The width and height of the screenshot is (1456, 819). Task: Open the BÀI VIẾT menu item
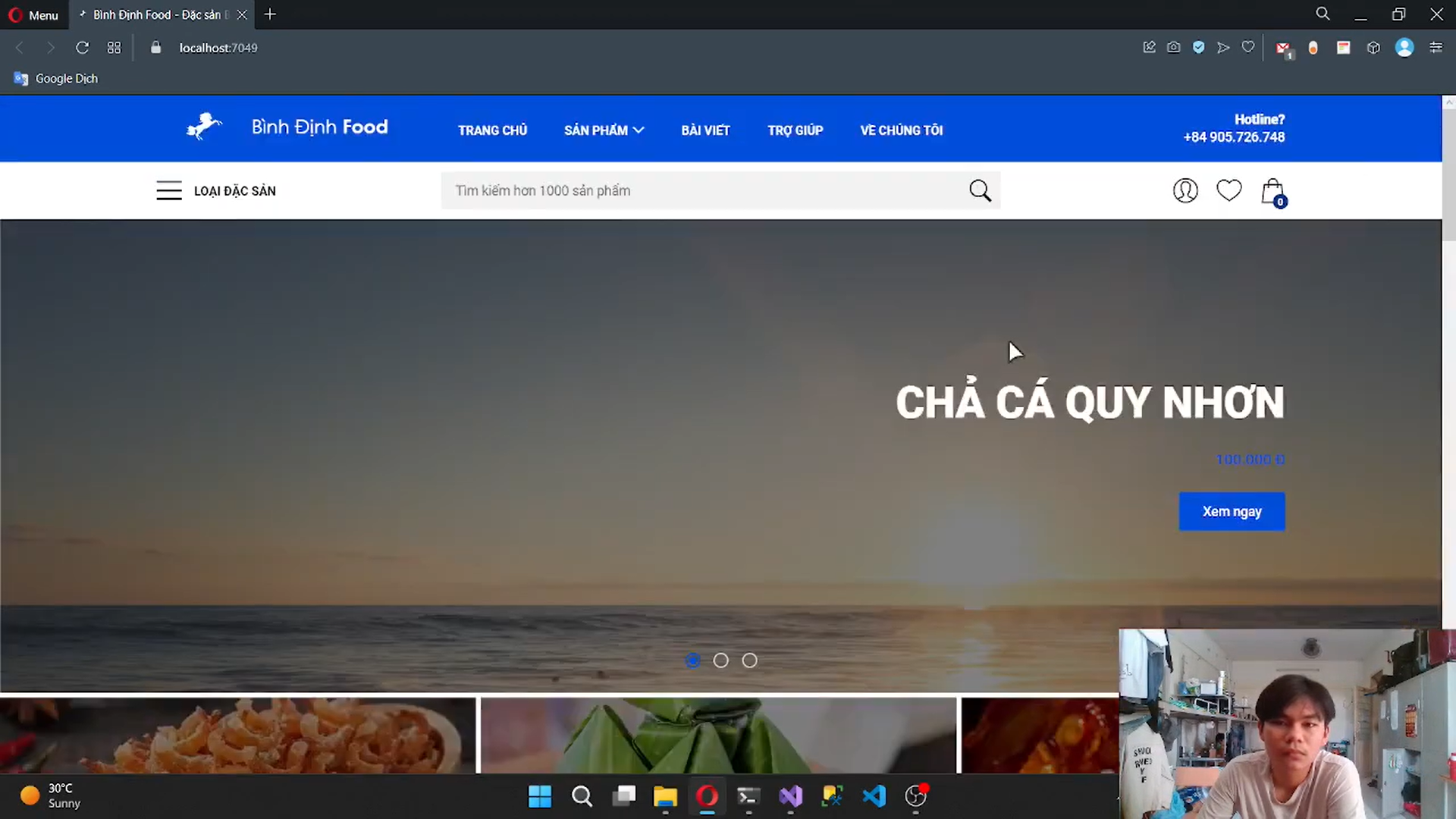pyautogui.click(x=705, y=130)
